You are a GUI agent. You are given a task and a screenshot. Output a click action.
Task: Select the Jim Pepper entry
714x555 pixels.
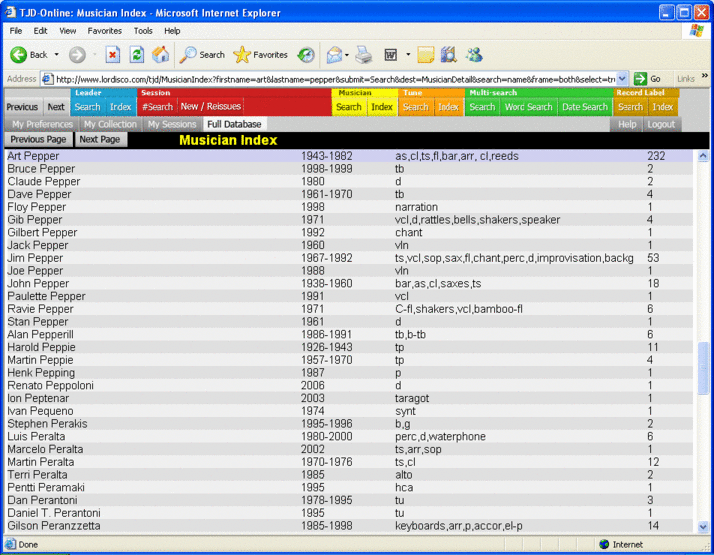pyautogui.click(x=348, y=258)
